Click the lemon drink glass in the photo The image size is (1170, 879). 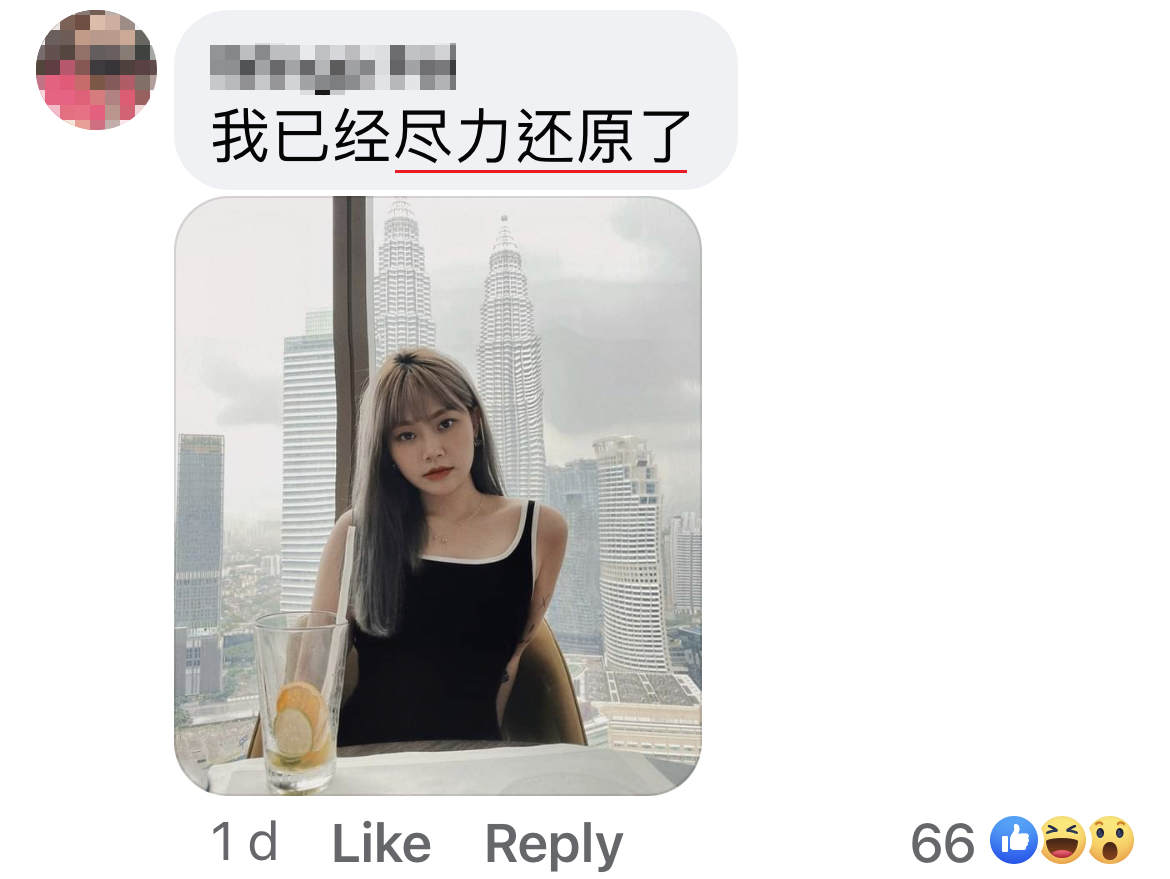pos(299,700)
